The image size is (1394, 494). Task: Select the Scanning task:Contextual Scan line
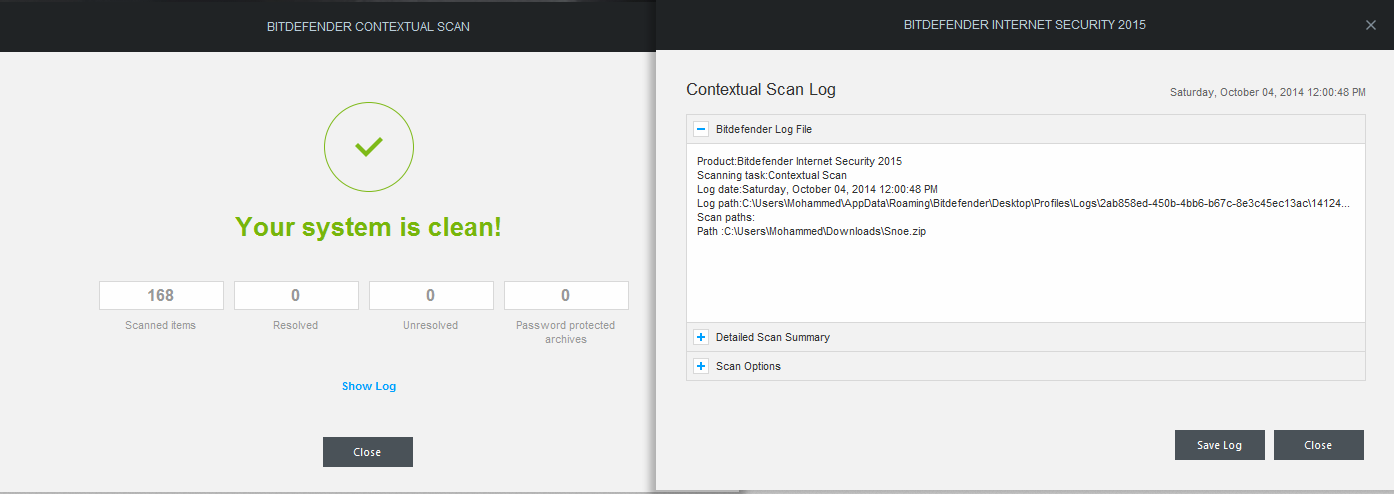pyautogui.click(x=772, y=175)
